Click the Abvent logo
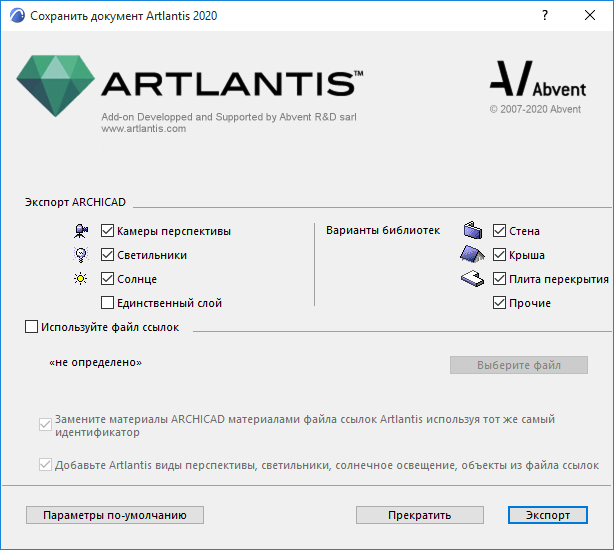 click(x=538, y=79)
